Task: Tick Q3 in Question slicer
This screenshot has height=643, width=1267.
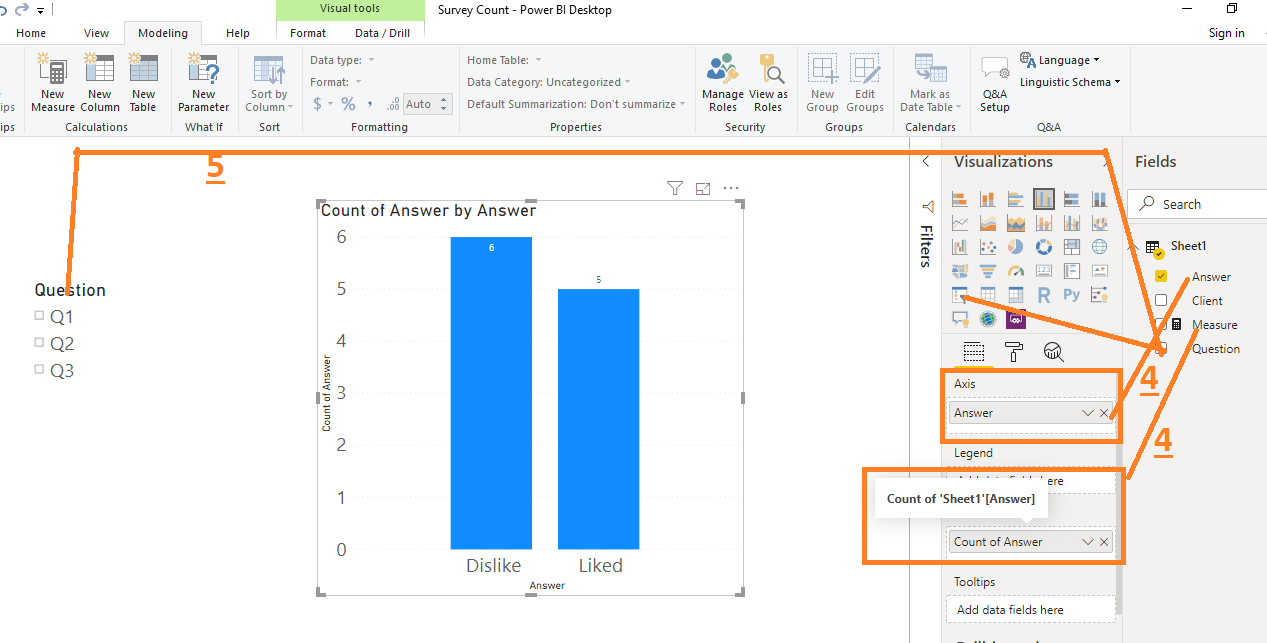Action: tap(40, 370)
